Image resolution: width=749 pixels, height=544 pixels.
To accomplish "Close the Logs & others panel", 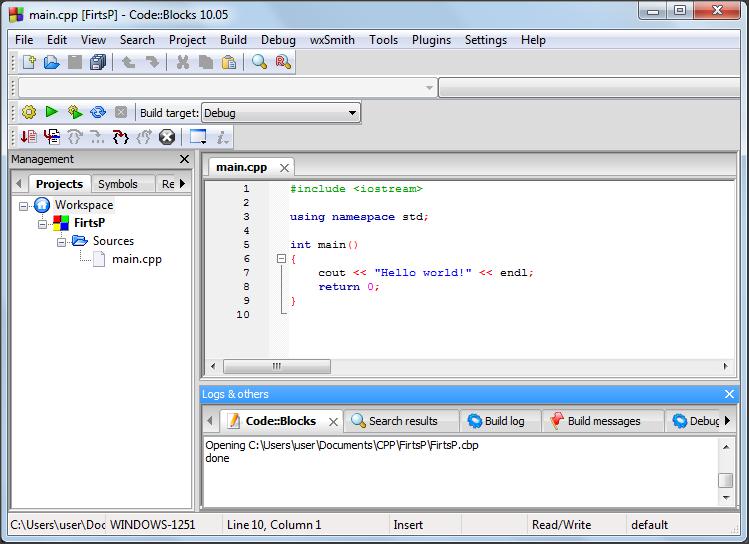I will 729,394.
